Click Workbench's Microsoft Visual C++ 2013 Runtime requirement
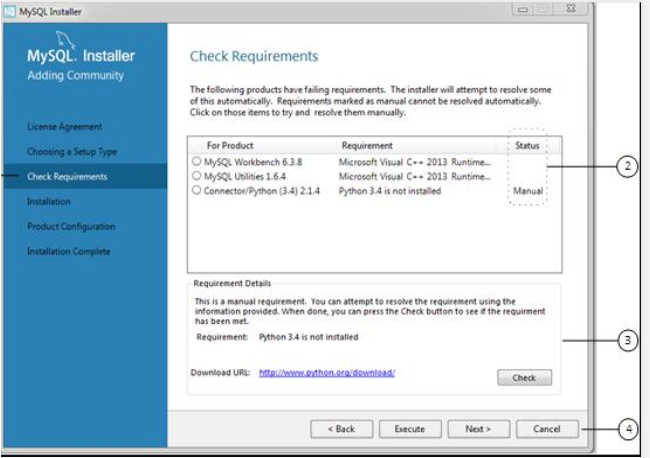 (415, 162)
